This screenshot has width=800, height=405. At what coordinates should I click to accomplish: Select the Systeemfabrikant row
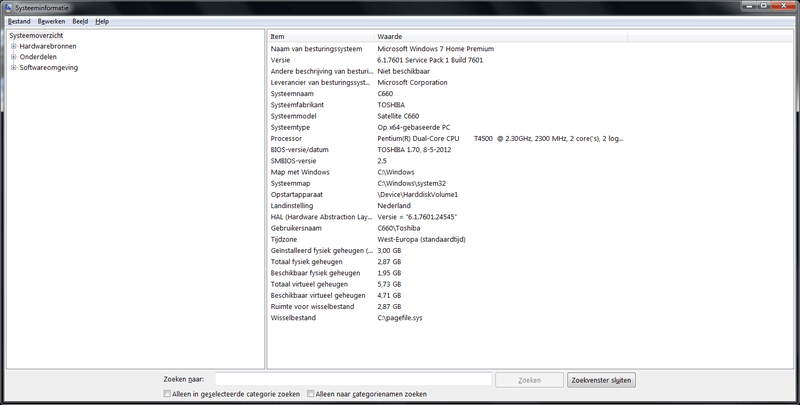tap(447, 105)
